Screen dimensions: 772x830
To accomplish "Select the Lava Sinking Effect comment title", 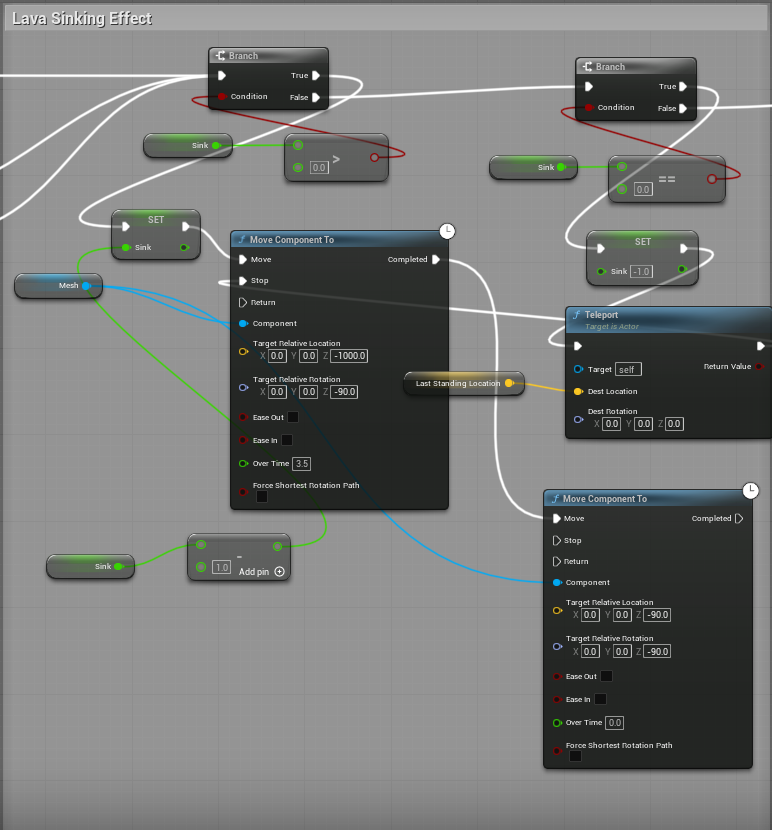I will [82, 19].
